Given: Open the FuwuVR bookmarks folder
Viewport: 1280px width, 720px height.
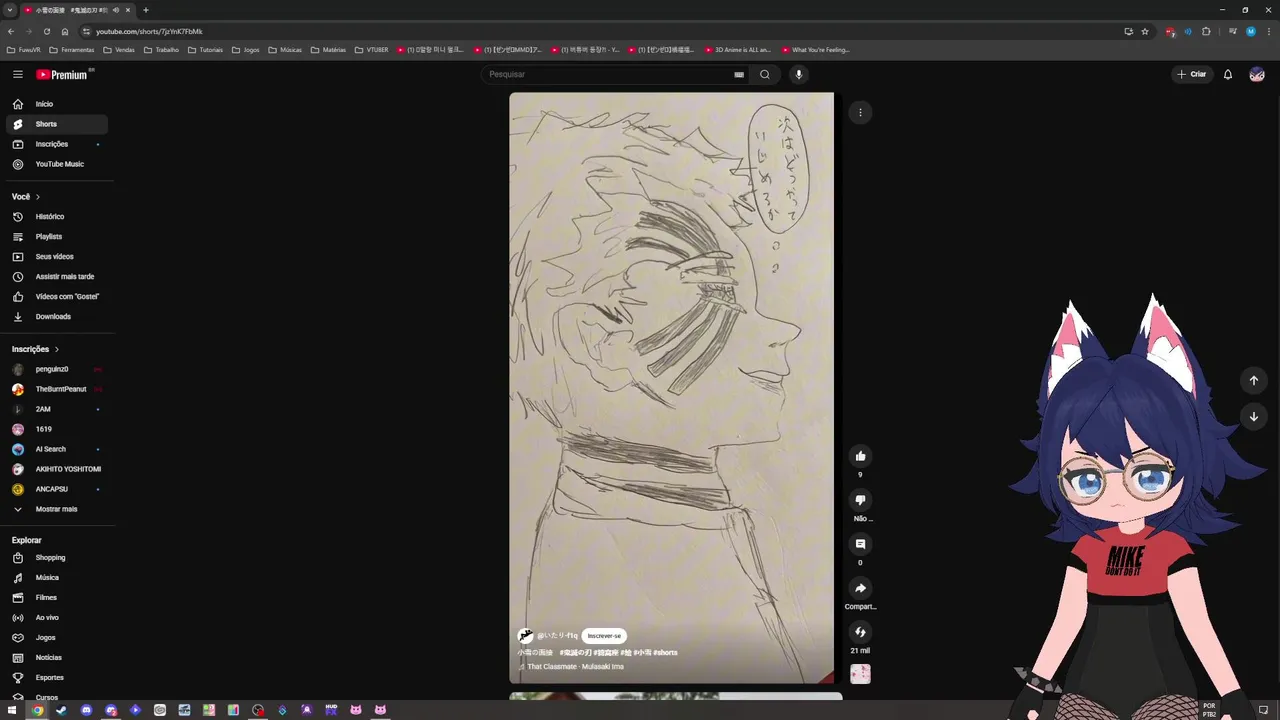Looking at the screenshot, I should (24, 49).
